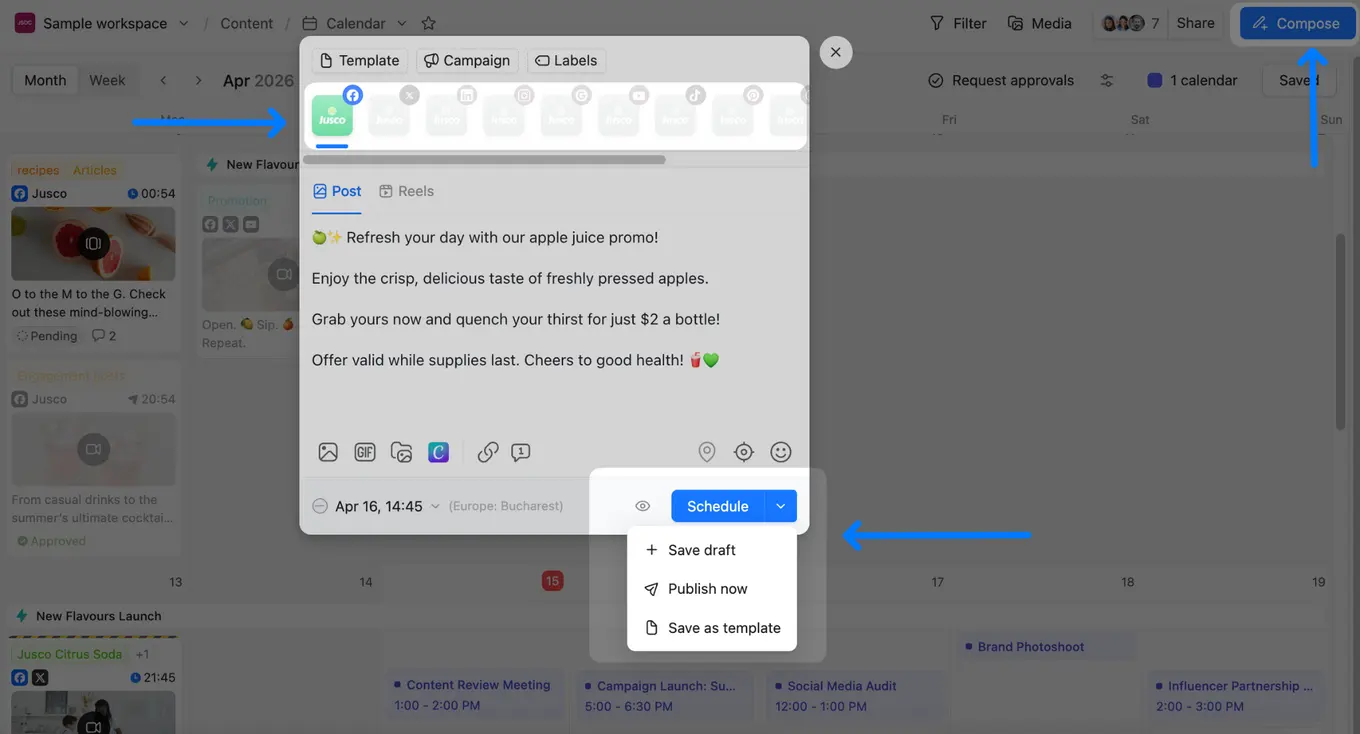1360x734 pixels.
Task: Choose Publish now from the menu
Action: pos(707,589)
